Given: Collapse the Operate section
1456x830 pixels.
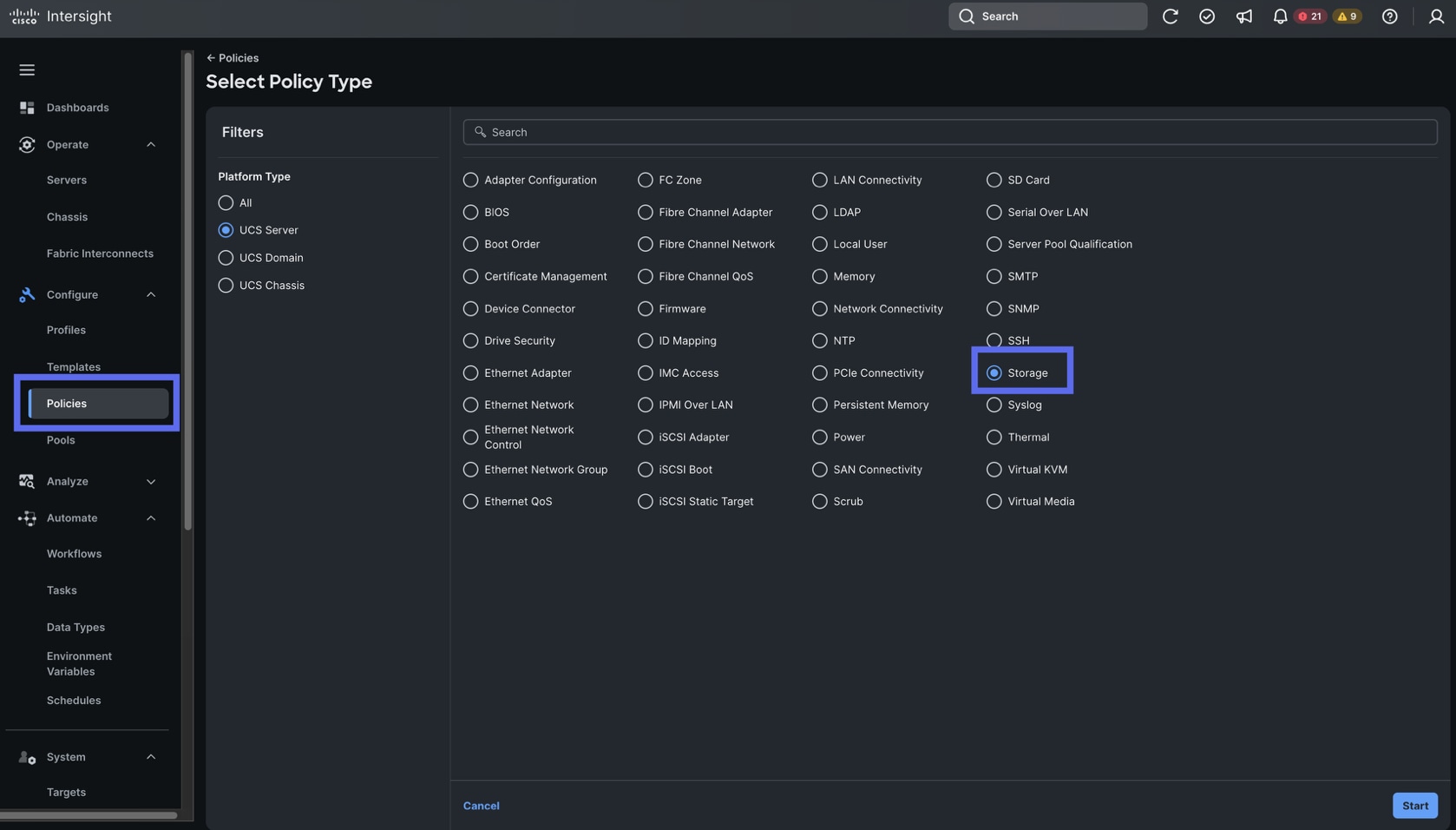Looking at the screenshot, I should click(x=151, y=145).
